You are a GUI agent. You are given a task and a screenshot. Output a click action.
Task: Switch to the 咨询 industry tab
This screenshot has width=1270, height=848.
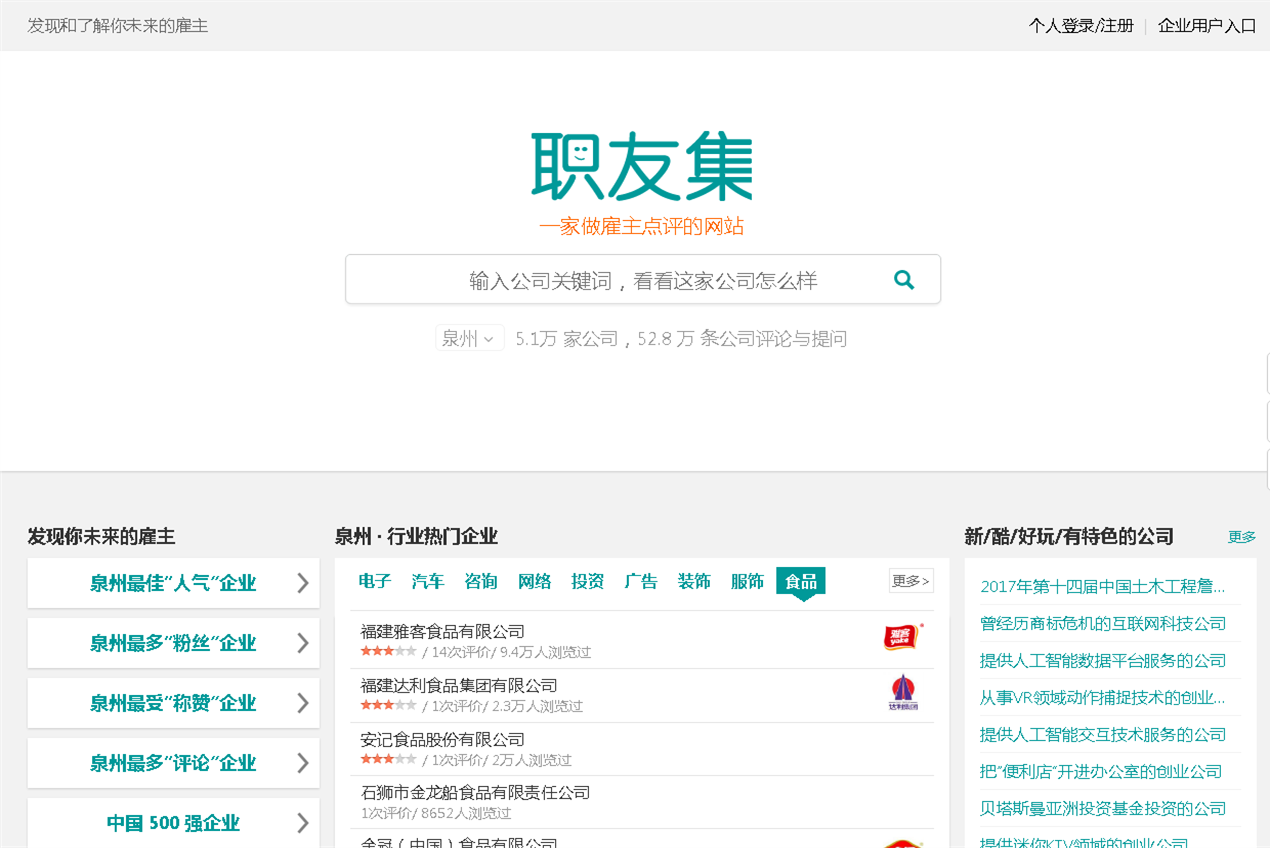click(481, 582)
